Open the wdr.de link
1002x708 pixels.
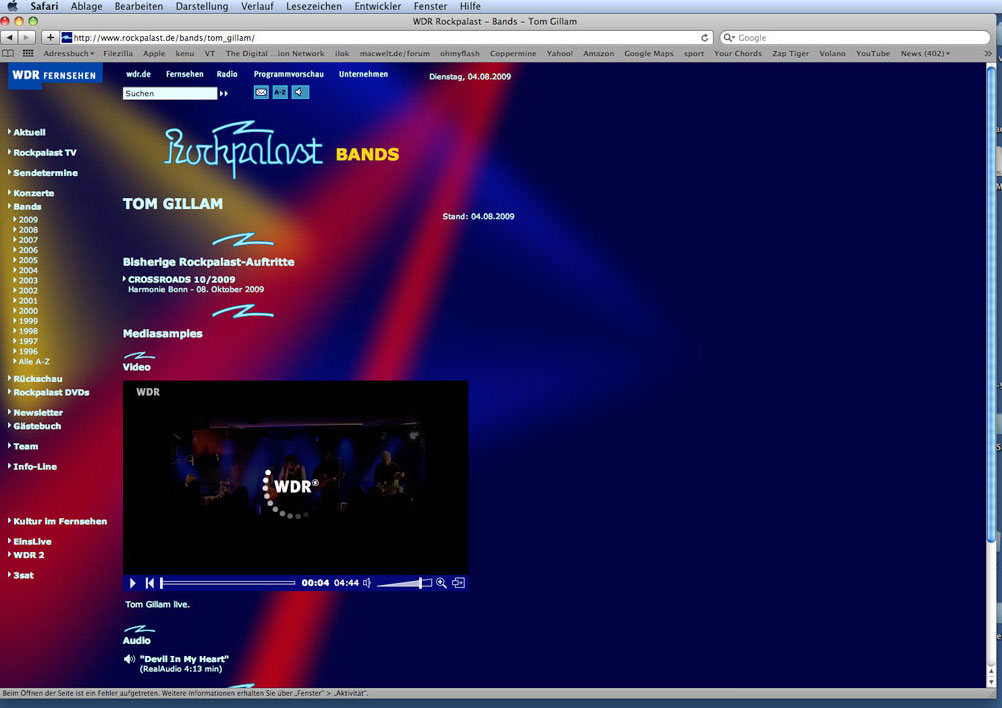pyautogui.click(x=138, y=74)
